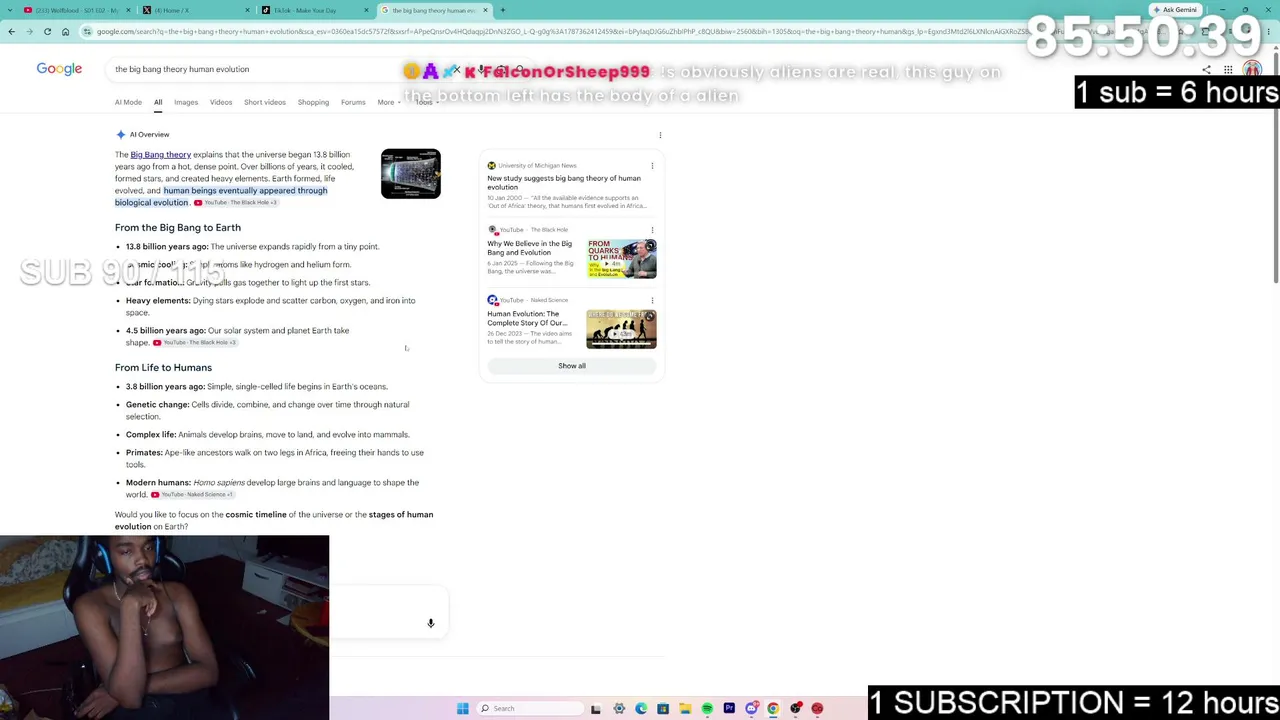Click the From the Big Bang to Earth heading
The height and width of the screenshot is (720, 1280).
[178, 228]
